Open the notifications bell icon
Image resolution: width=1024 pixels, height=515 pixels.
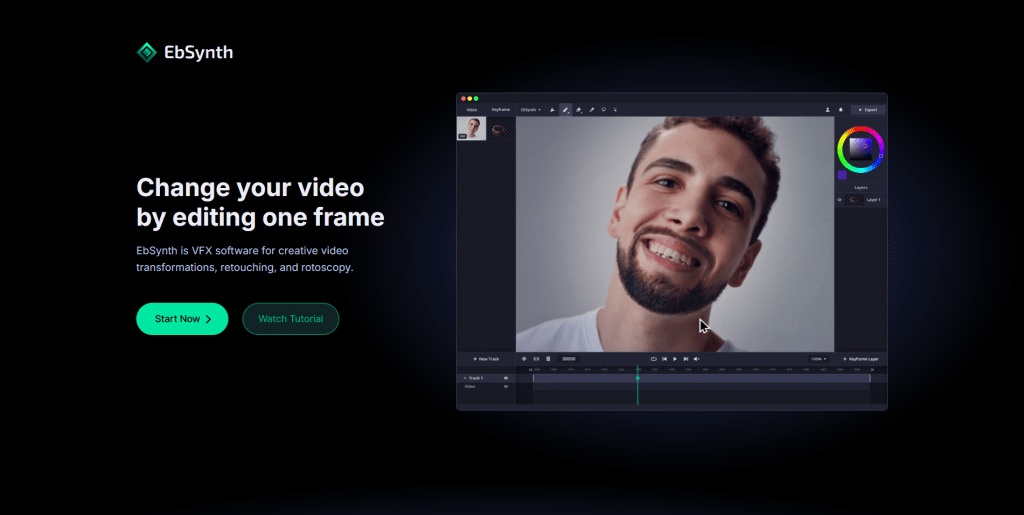(840, 110)
